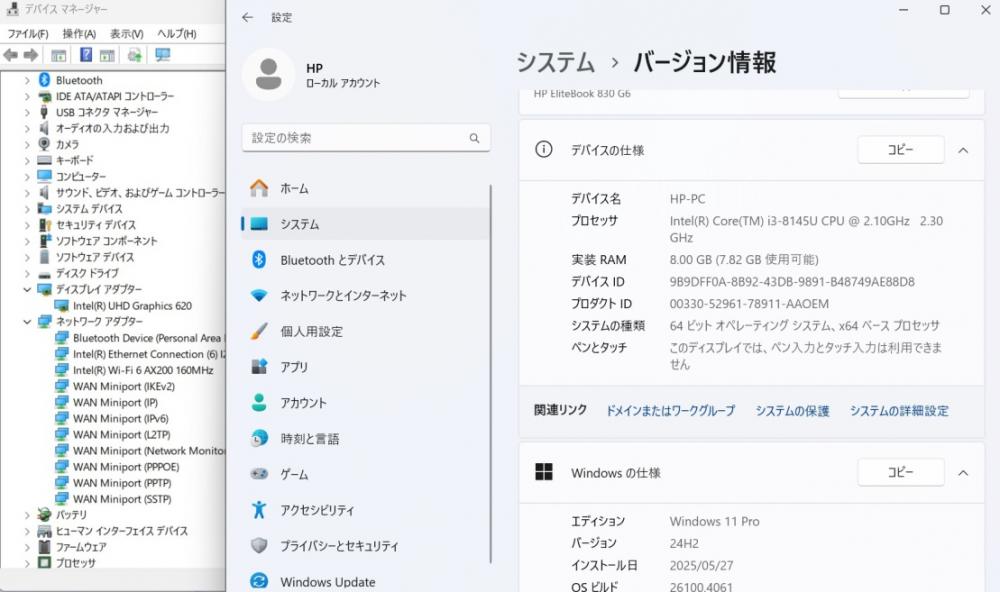The width and height of the screenshot is (1000, 592).
Task: Open the 表示(V) menu
Action: 126,34
